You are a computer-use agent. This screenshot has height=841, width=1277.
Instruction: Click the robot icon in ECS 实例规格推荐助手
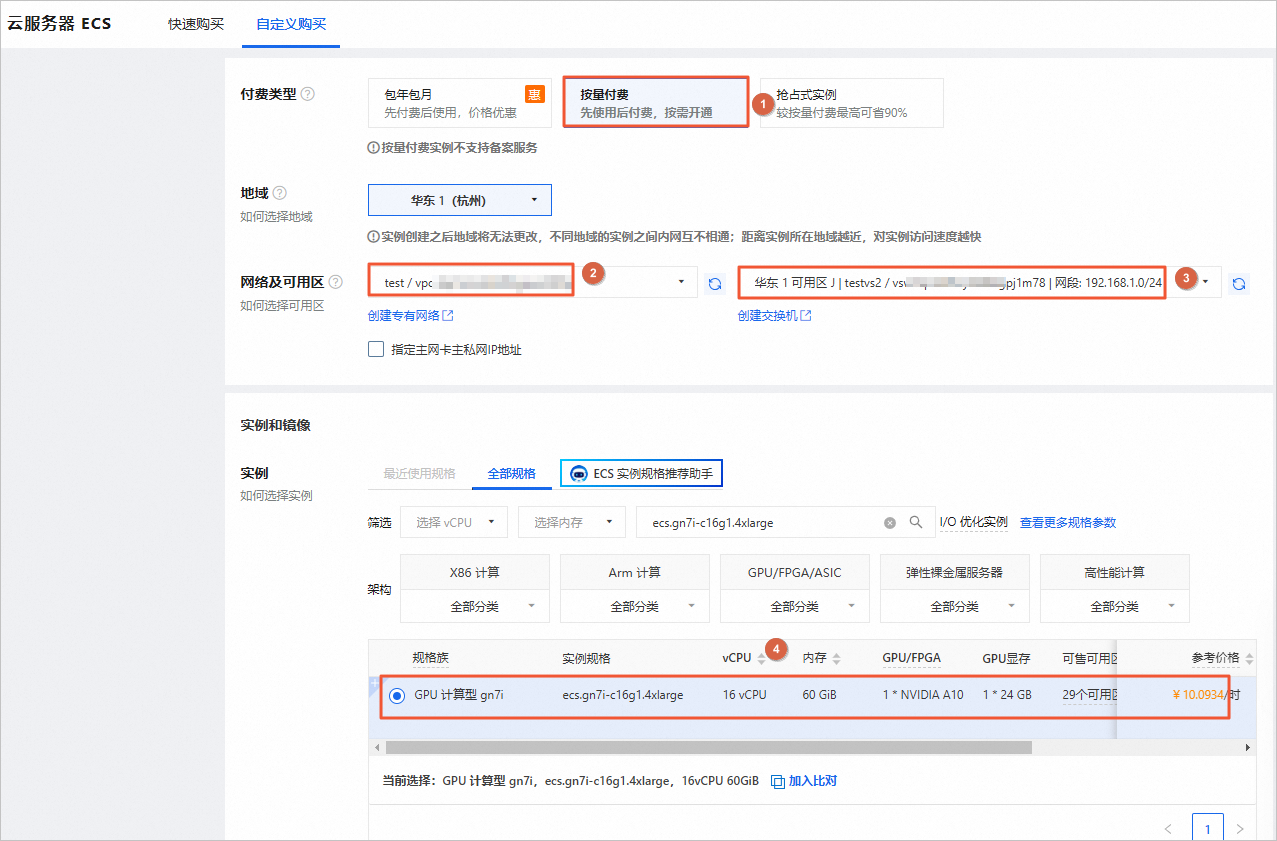click(578, 473)
